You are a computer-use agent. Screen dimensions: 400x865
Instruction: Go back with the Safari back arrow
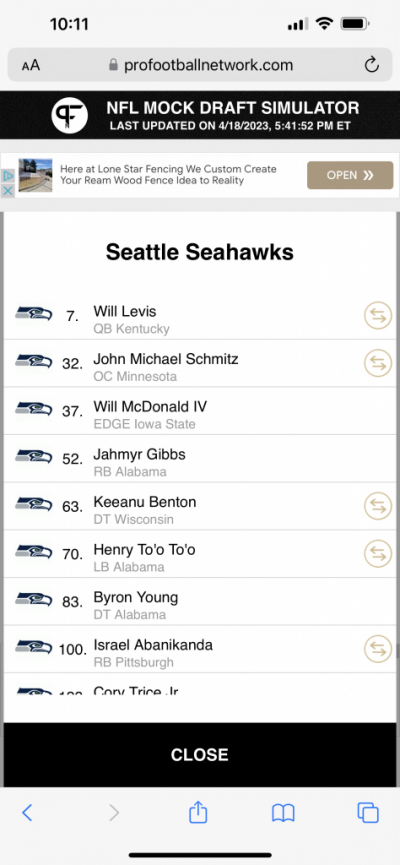[27, 813]
